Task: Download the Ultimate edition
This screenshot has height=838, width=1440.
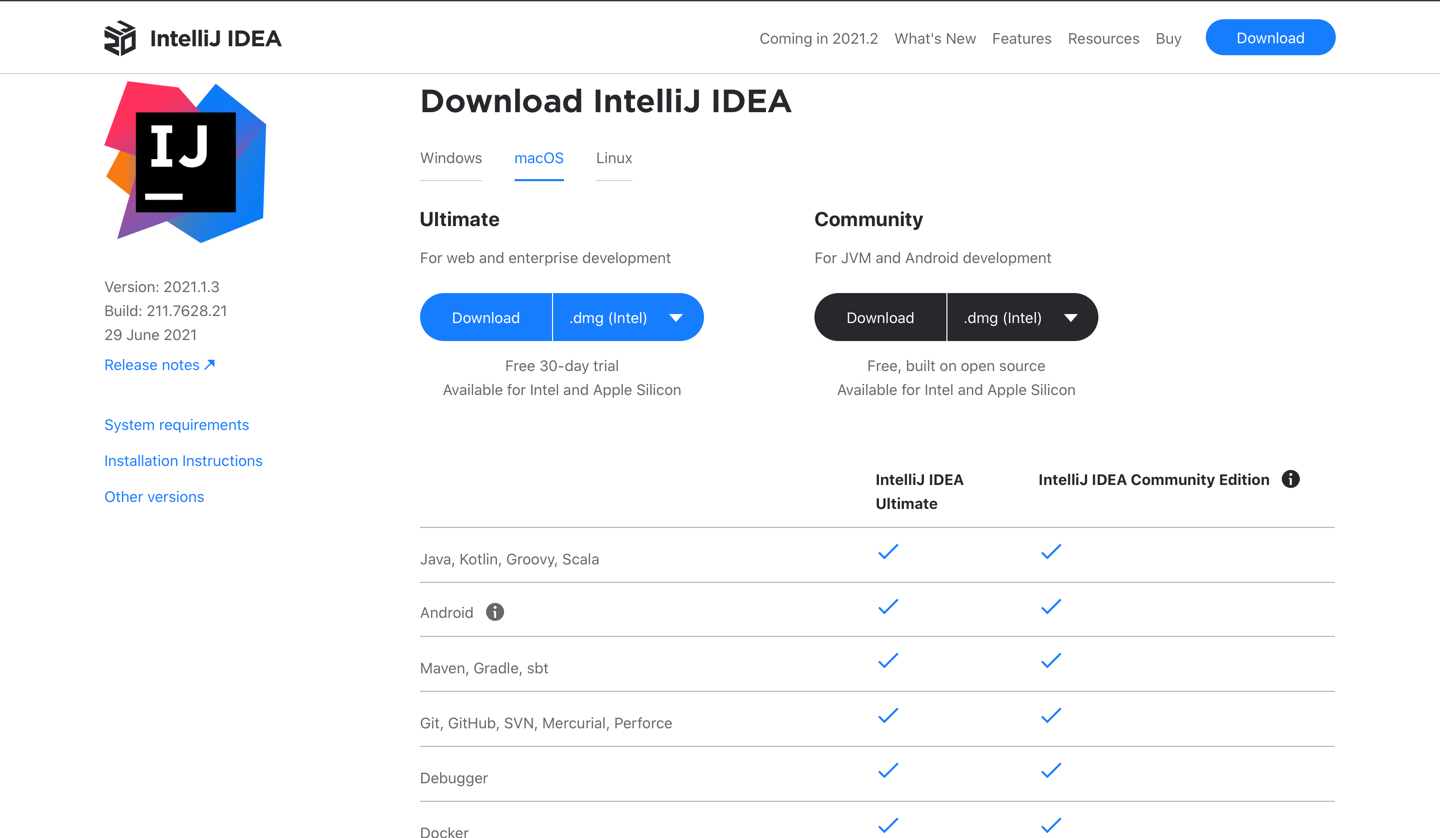Action: 486,317
